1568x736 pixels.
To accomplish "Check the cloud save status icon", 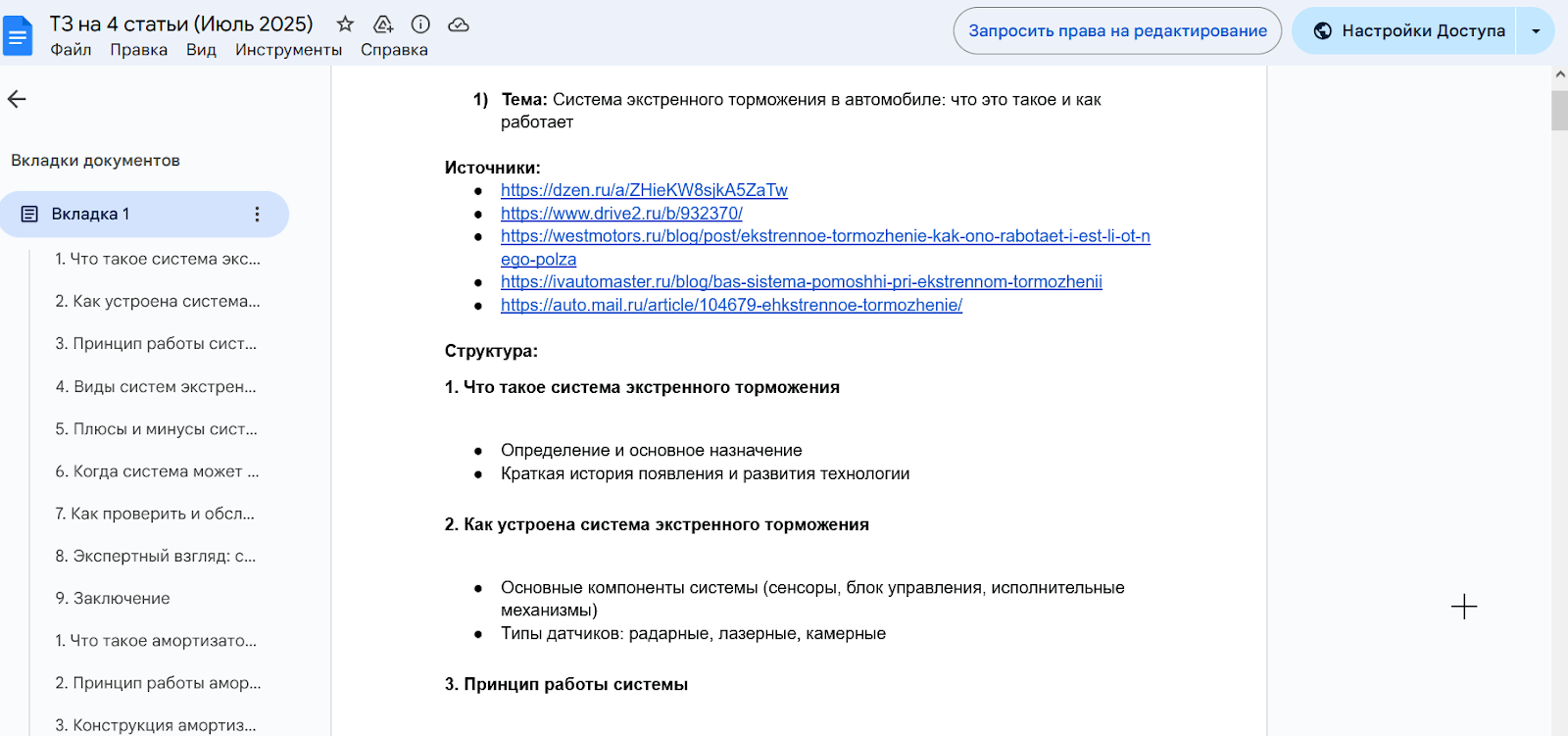I will (x=459, y=25).
